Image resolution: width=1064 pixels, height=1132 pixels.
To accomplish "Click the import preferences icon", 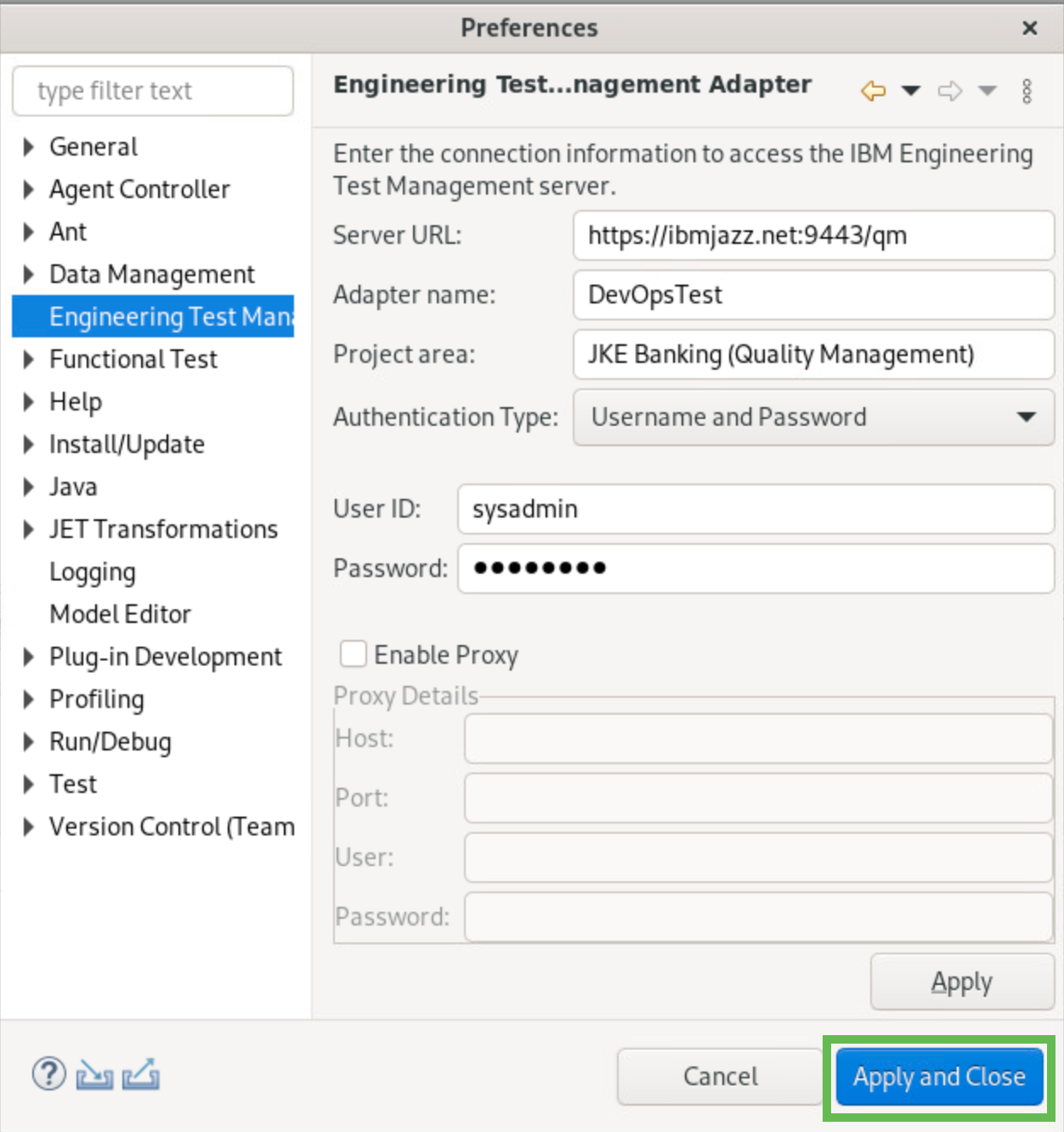I will tap(94, 1076).
